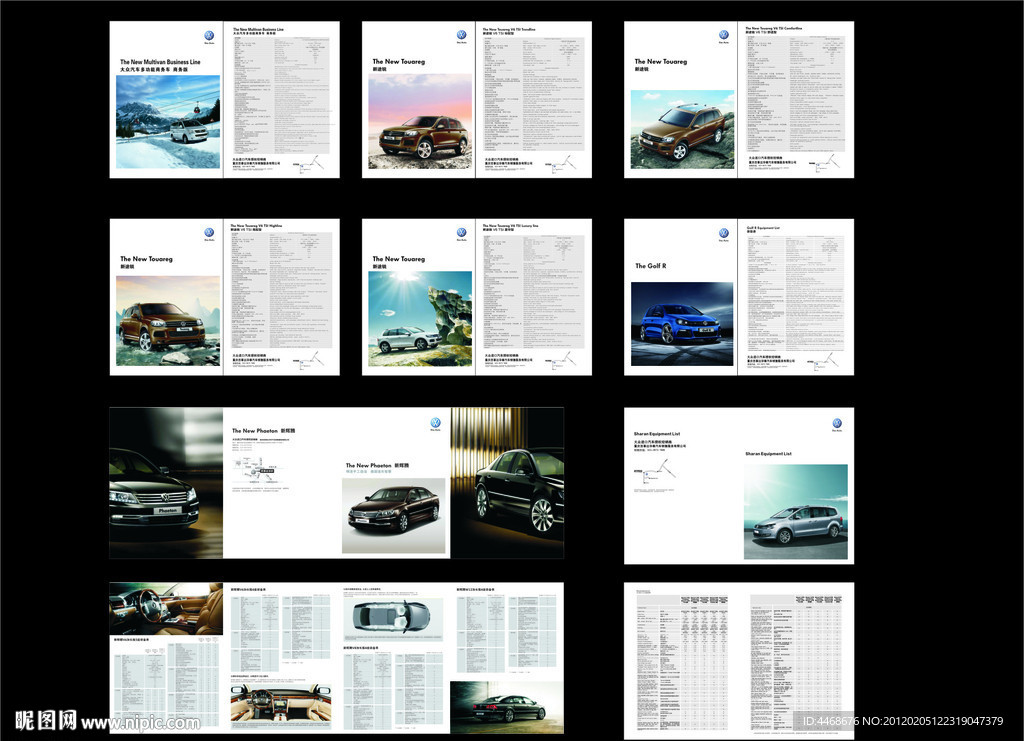Click the spec table below the steering wheel photo
1024x741 pixels.
(x=167, y=685)
